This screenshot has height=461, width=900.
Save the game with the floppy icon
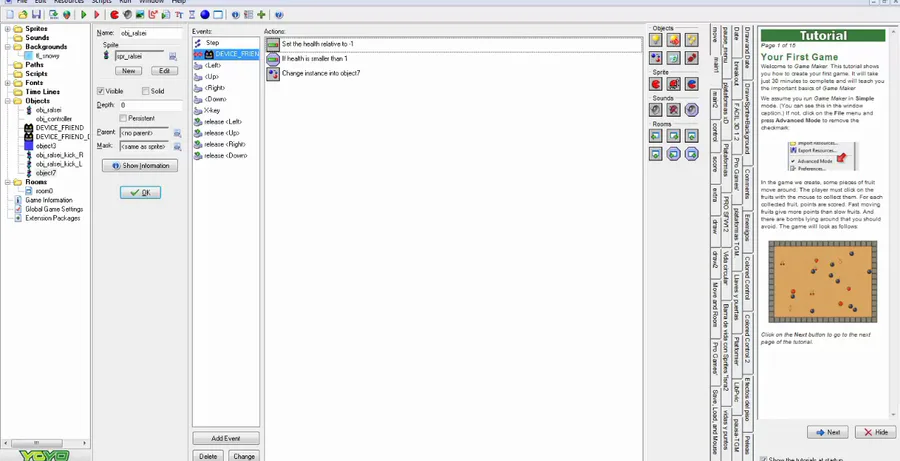36,14
